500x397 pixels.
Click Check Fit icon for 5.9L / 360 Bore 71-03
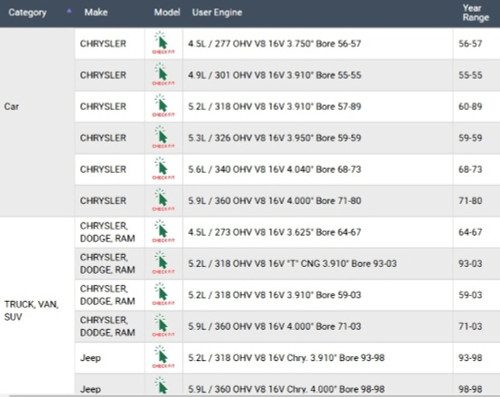pyautogui.click(x=163, y=325)
